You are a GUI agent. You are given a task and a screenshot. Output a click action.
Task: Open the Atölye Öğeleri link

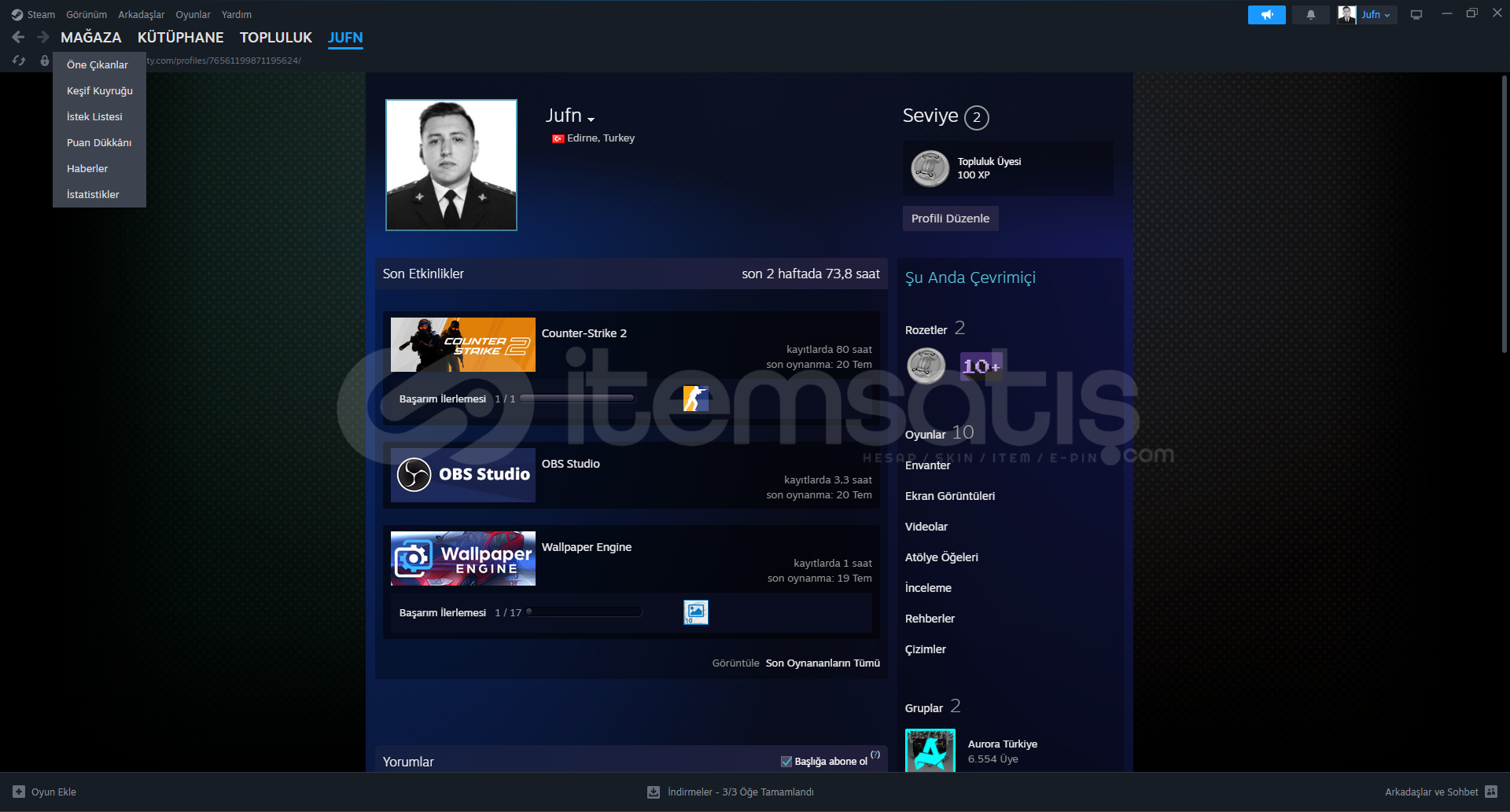point(941,557)
